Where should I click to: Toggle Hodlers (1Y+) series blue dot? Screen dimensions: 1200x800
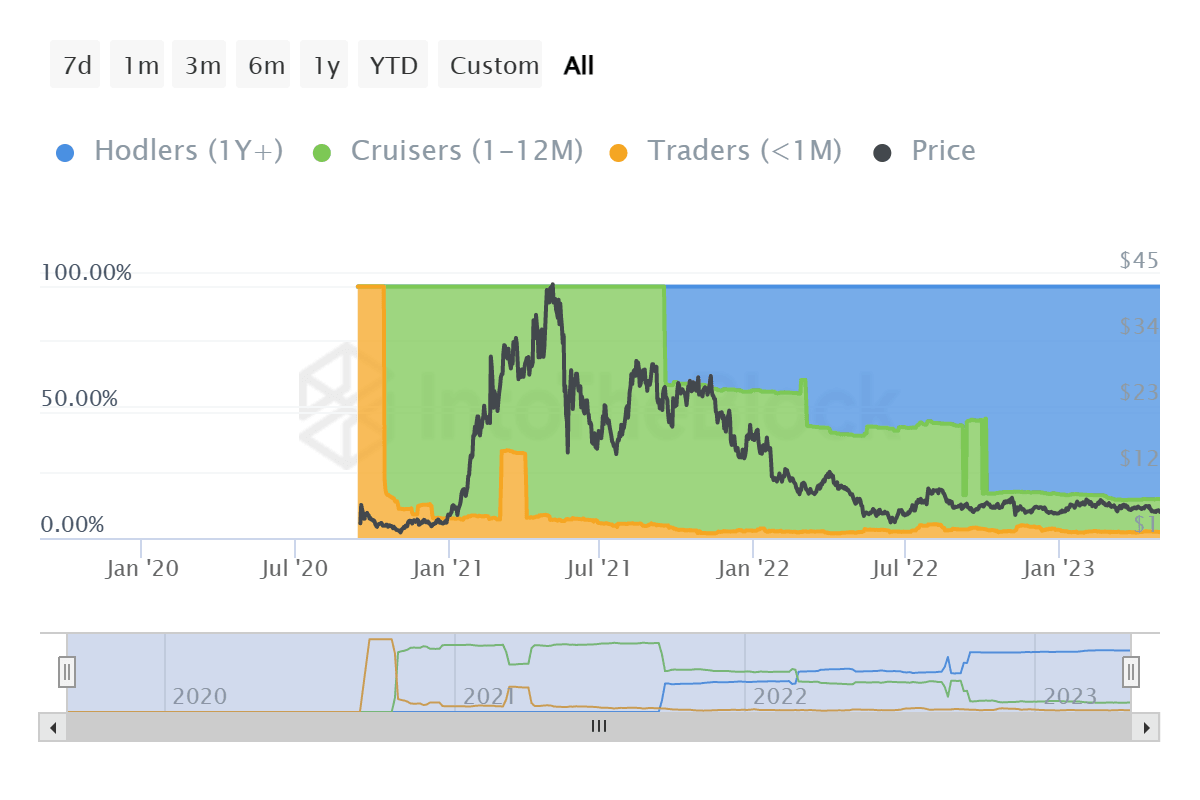[x=65, y=152]
